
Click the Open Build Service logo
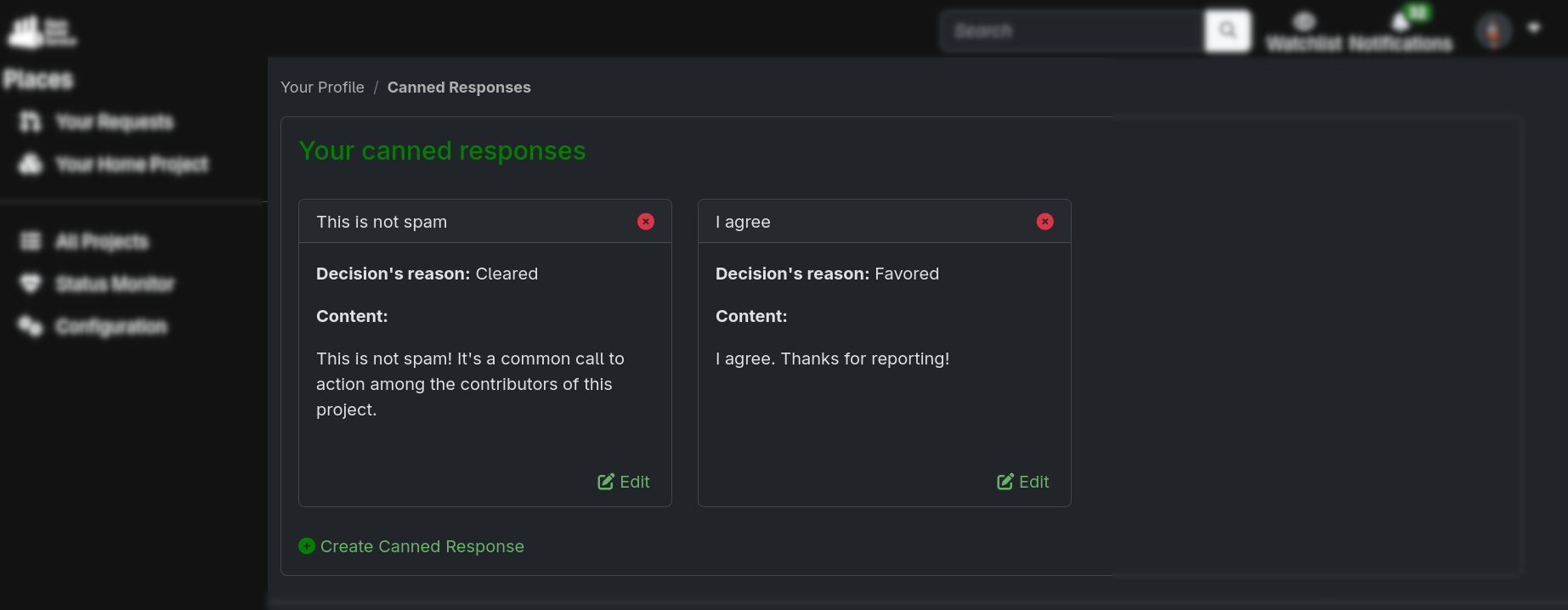coord(42,31)
